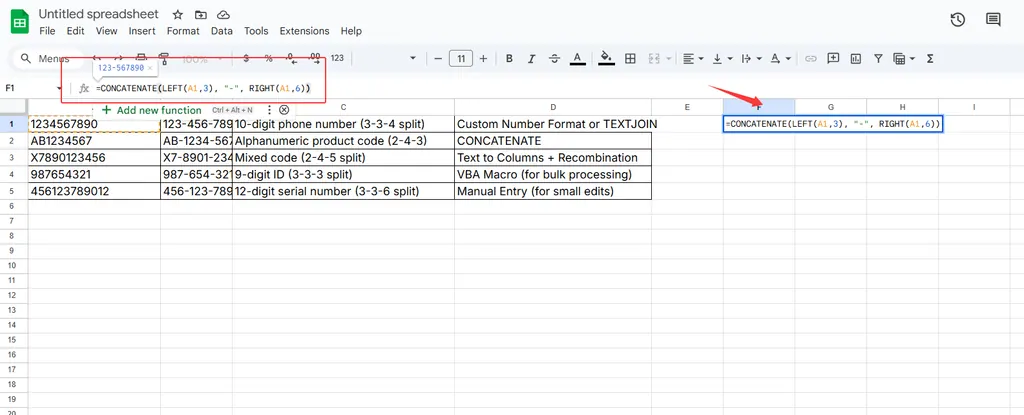
Task: Add a comment from toolbar
Action: 833,59
